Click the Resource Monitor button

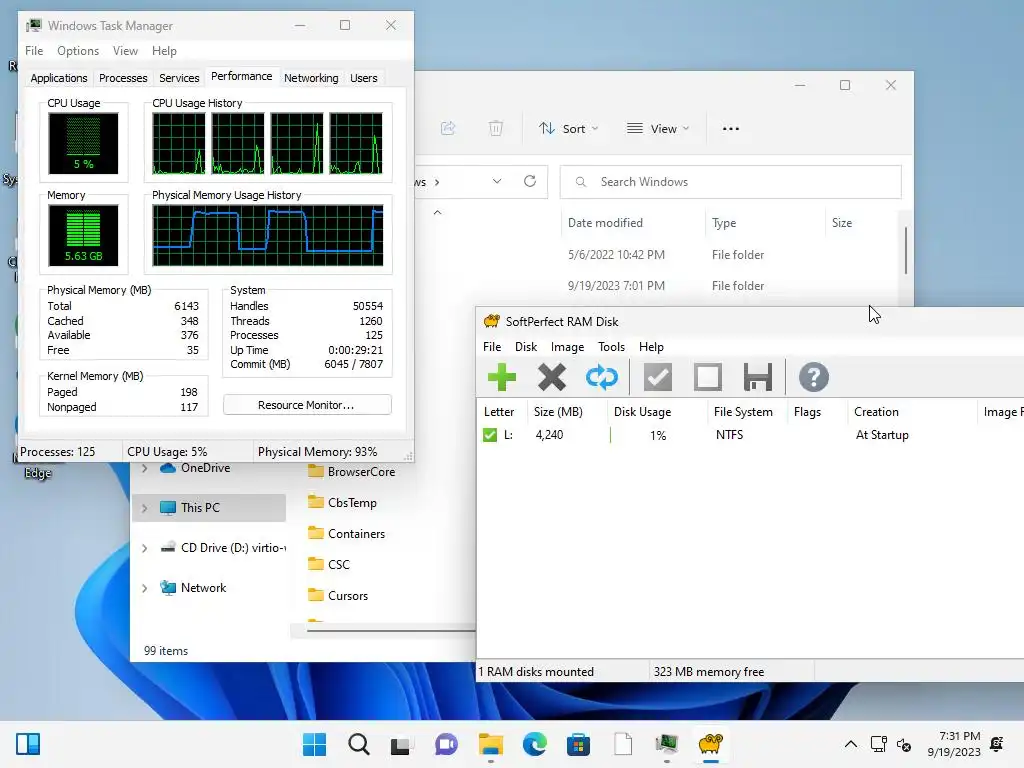(x=307, y=405)
